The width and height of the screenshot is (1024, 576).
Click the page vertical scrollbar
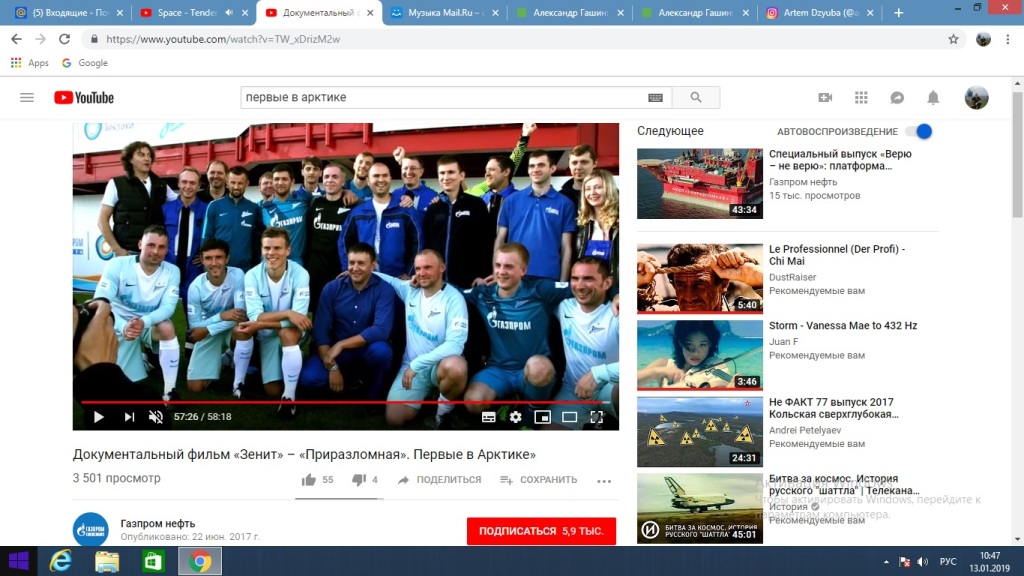(1017, 155)
